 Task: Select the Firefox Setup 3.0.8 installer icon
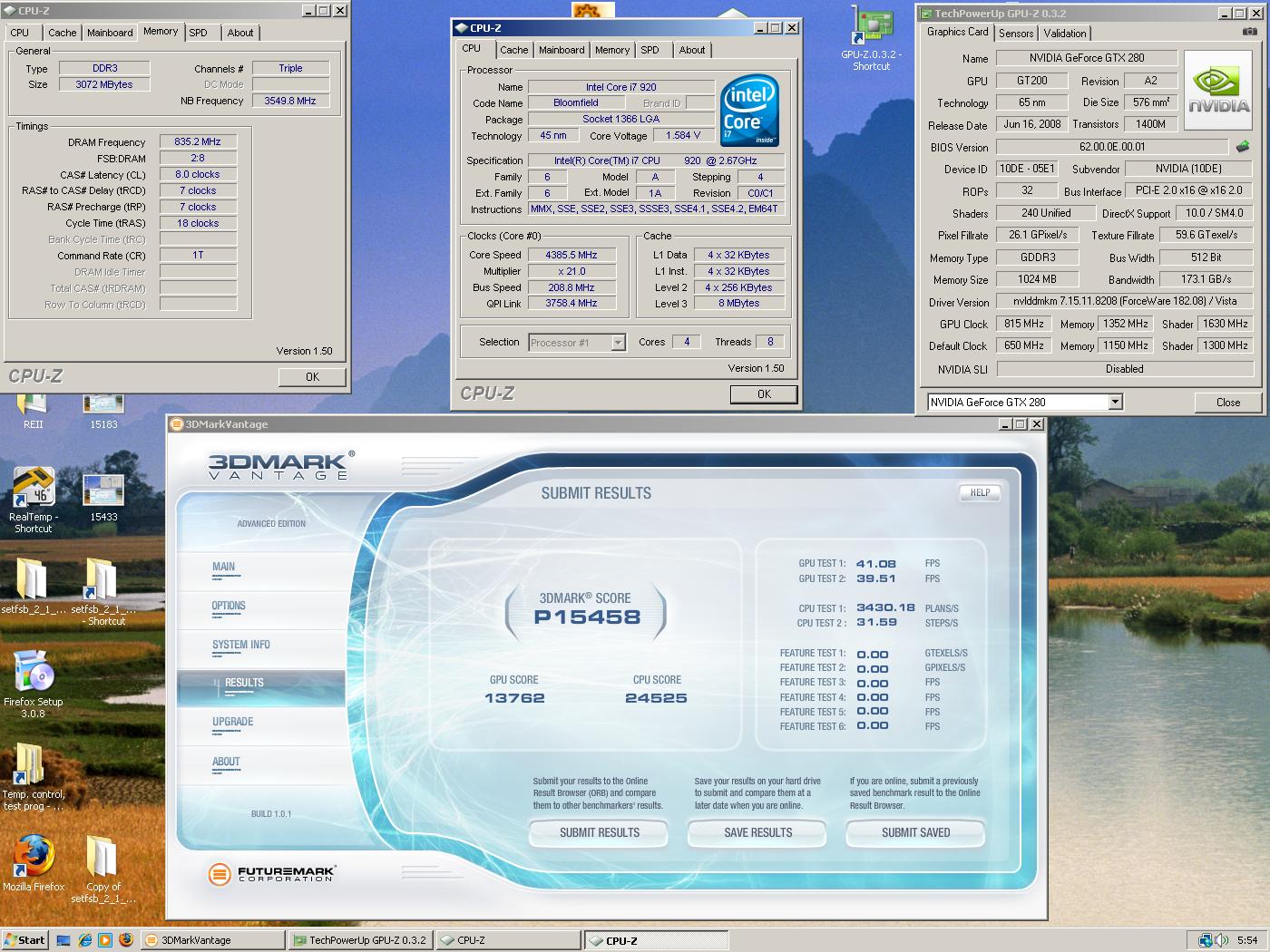(34, 684)
